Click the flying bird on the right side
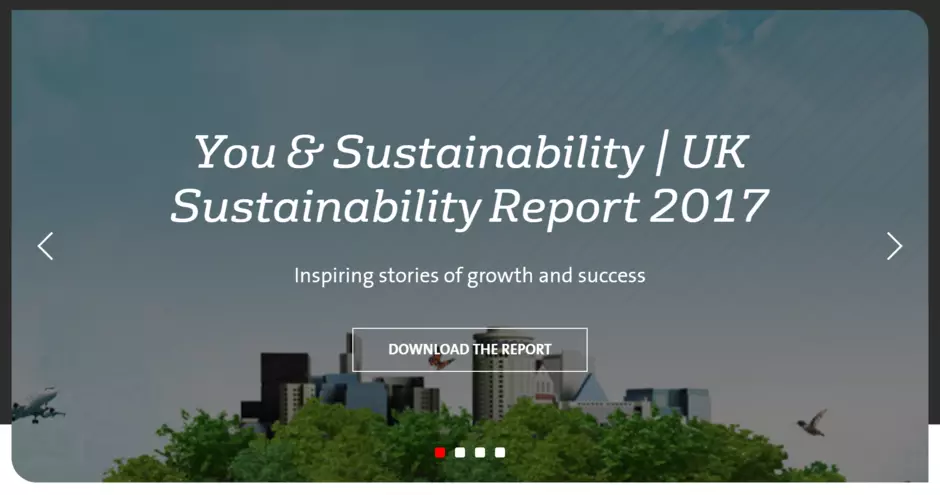Image resolution: width=940 pixels, height=495 pixels. (813, 421)
